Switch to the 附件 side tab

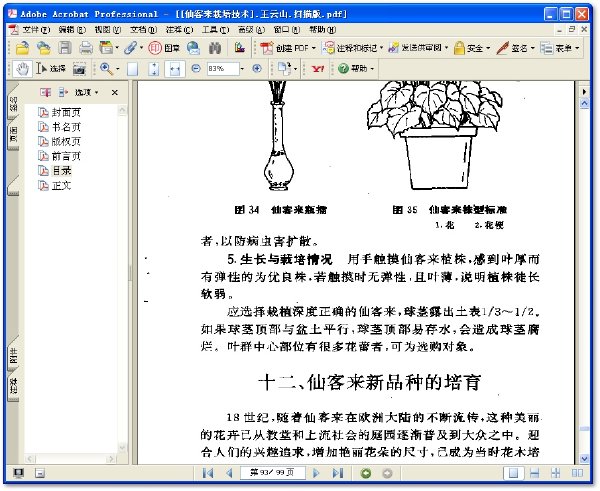pyautogui.click(x=13, y=356)
